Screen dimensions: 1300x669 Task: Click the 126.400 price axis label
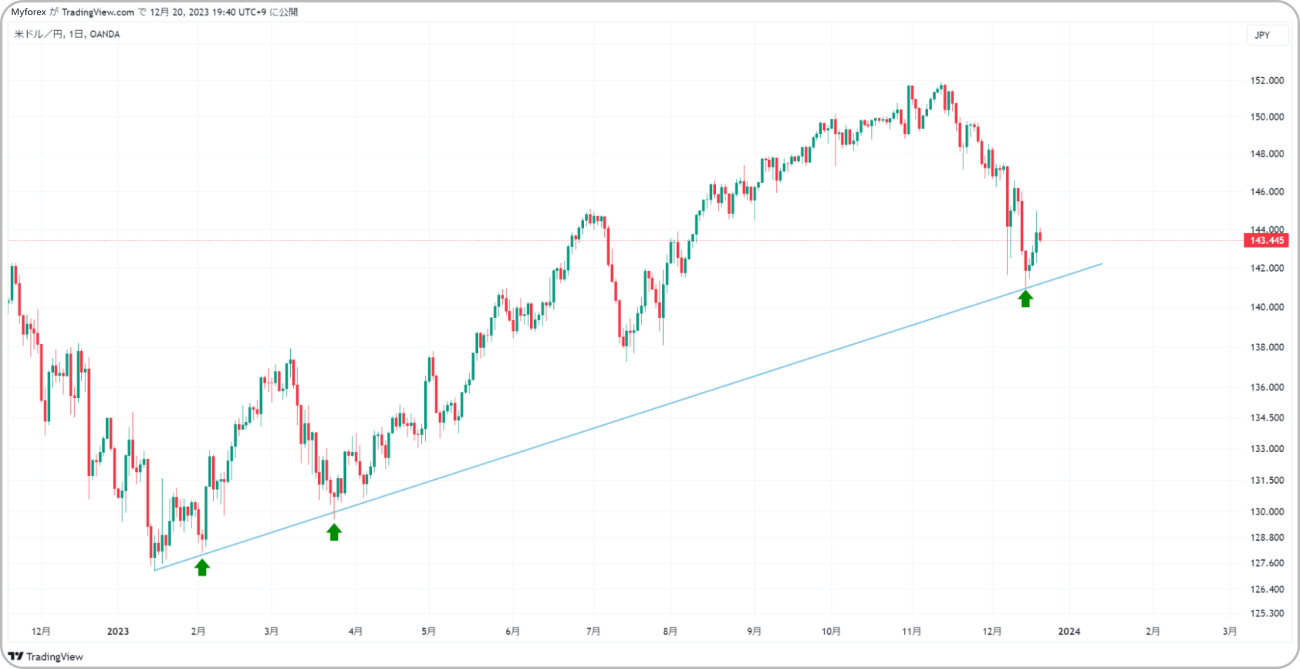click(1265, 589)
